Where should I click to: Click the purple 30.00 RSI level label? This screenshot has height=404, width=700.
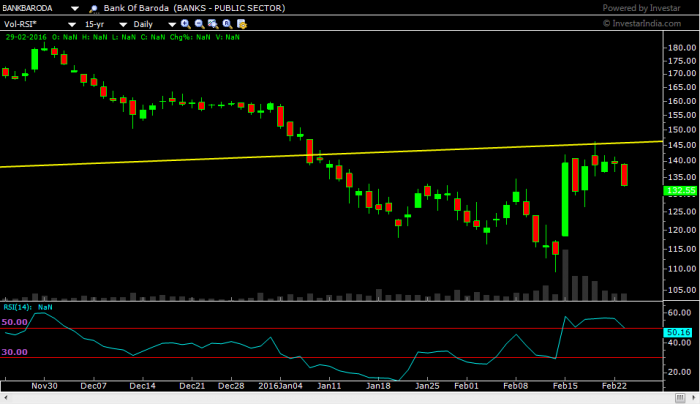click(14, 352)
